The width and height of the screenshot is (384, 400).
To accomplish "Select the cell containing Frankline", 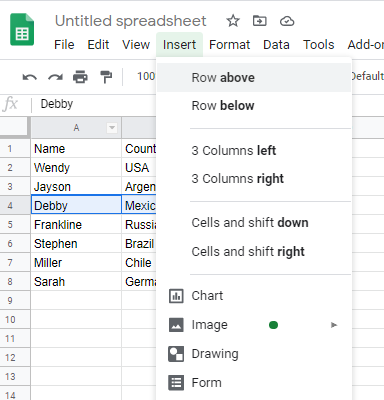I will click(76, 224).
